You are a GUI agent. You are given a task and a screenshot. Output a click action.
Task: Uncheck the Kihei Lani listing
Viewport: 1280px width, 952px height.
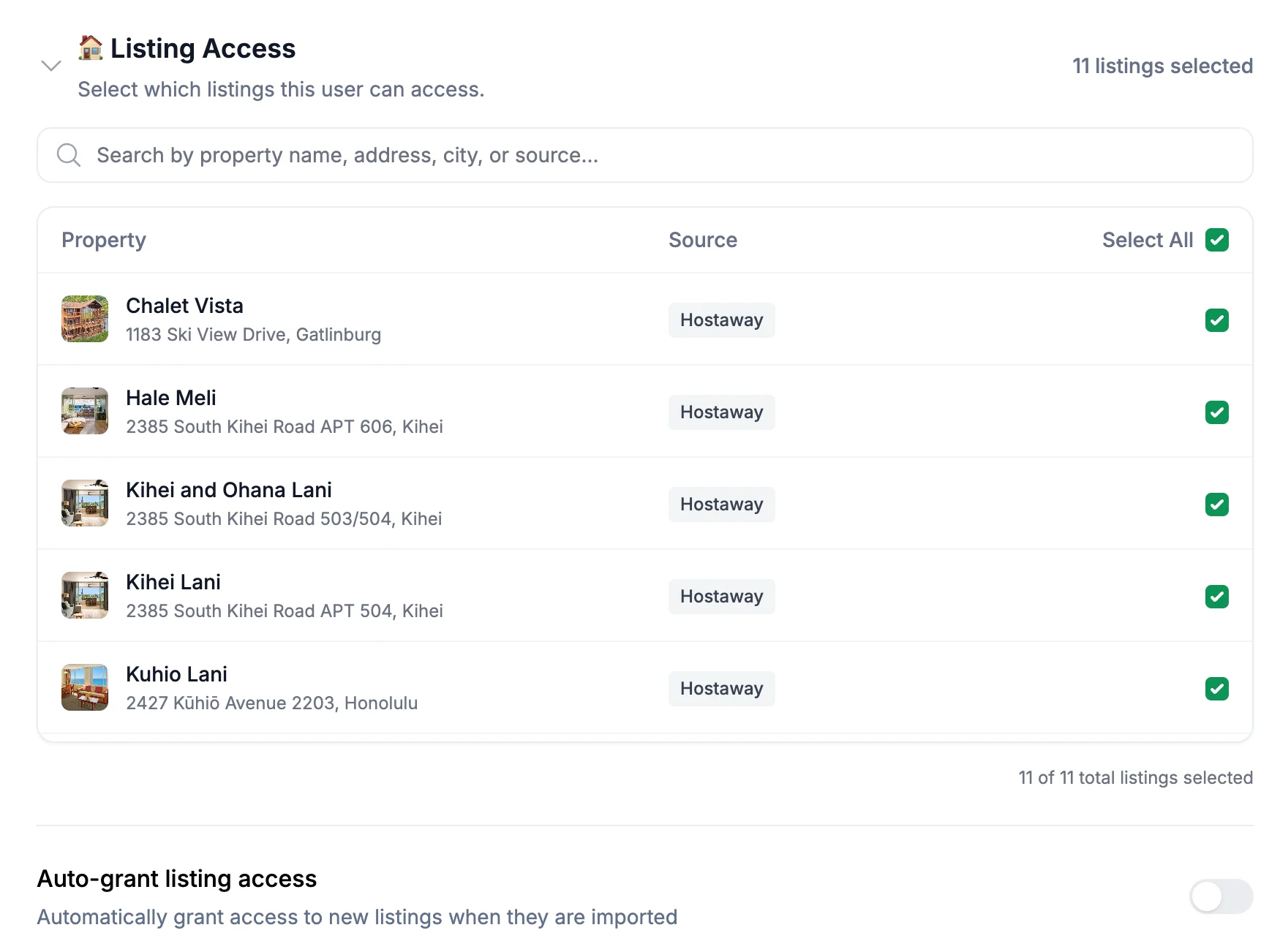tap(1216, 597)
